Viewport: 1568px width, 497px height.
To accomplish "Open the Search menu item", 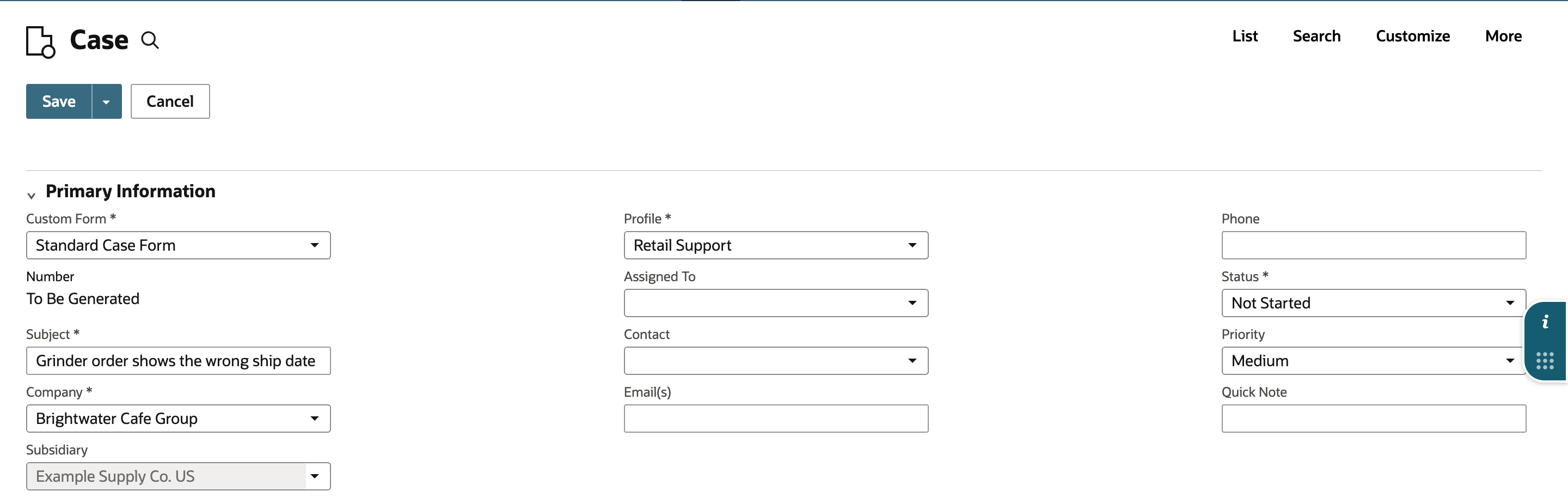I will tap(1316, 36).
